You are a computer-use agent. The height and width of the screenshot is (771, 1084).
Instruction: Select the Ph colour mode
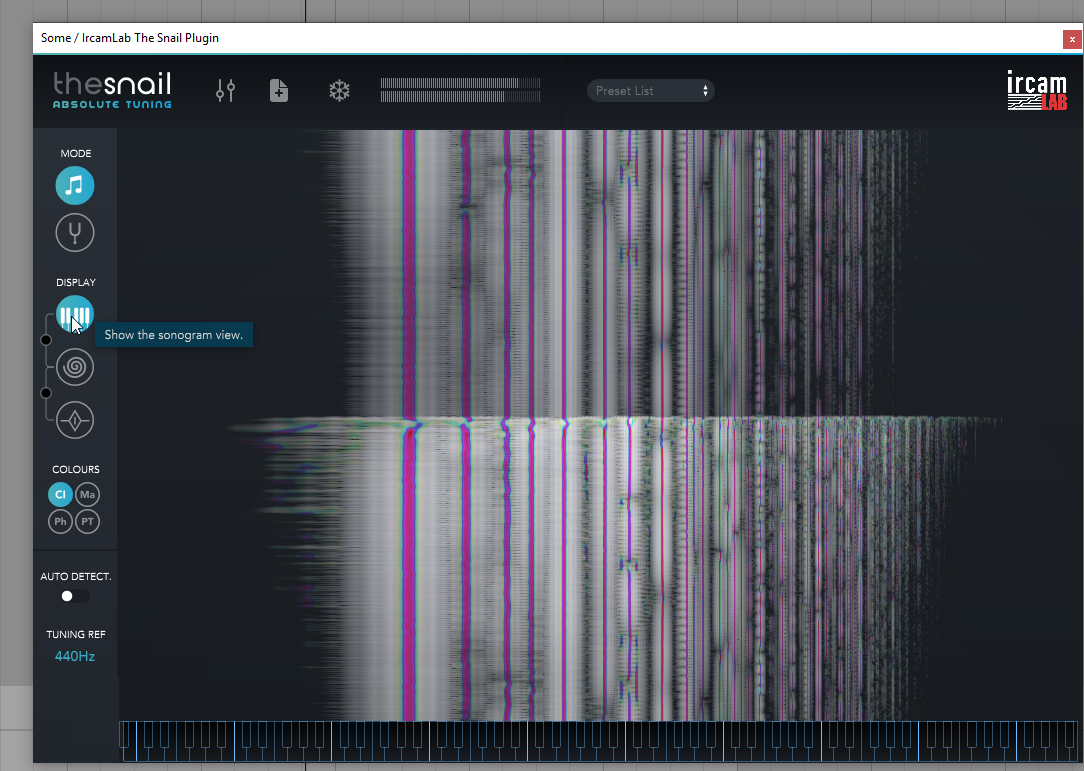[61, 521]
